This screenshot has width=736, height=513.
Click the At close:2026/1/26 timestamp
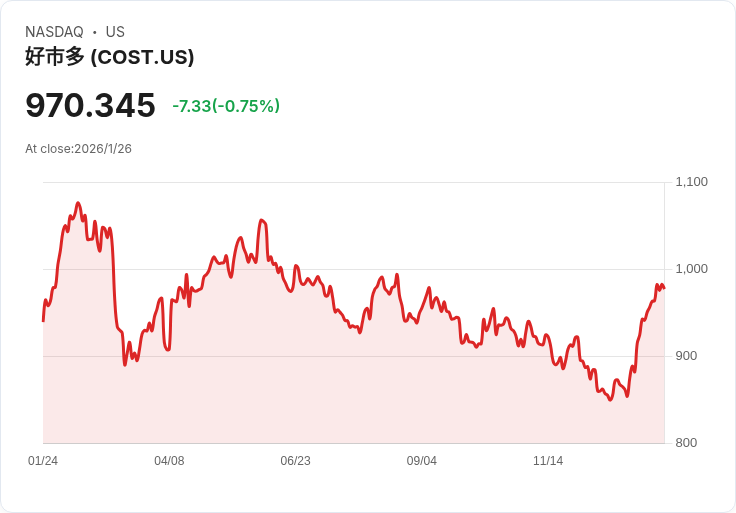pos(78,149)
